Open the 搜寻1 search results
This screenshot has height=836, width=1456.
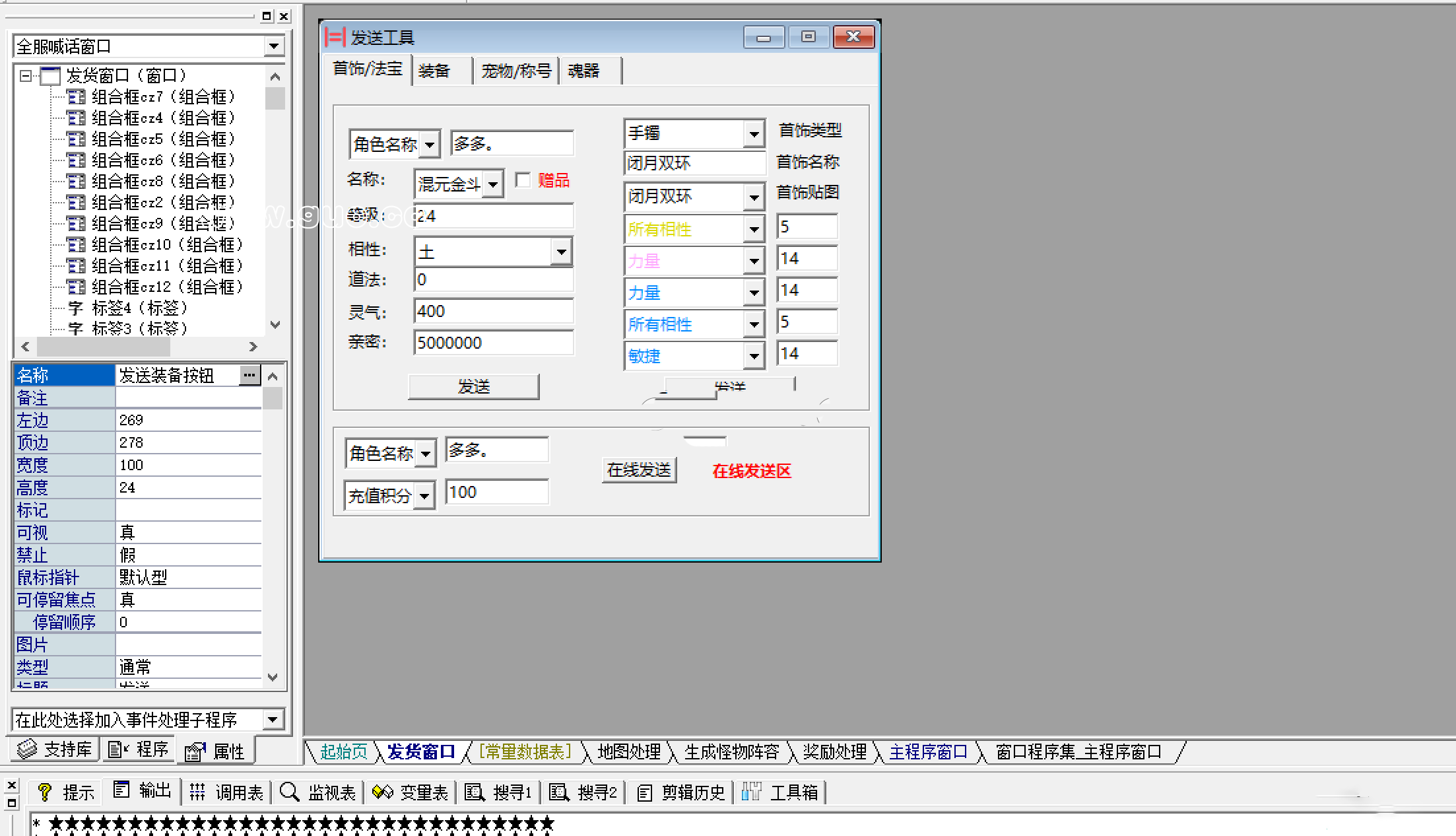pyautogui.click(x=498, y=792)
